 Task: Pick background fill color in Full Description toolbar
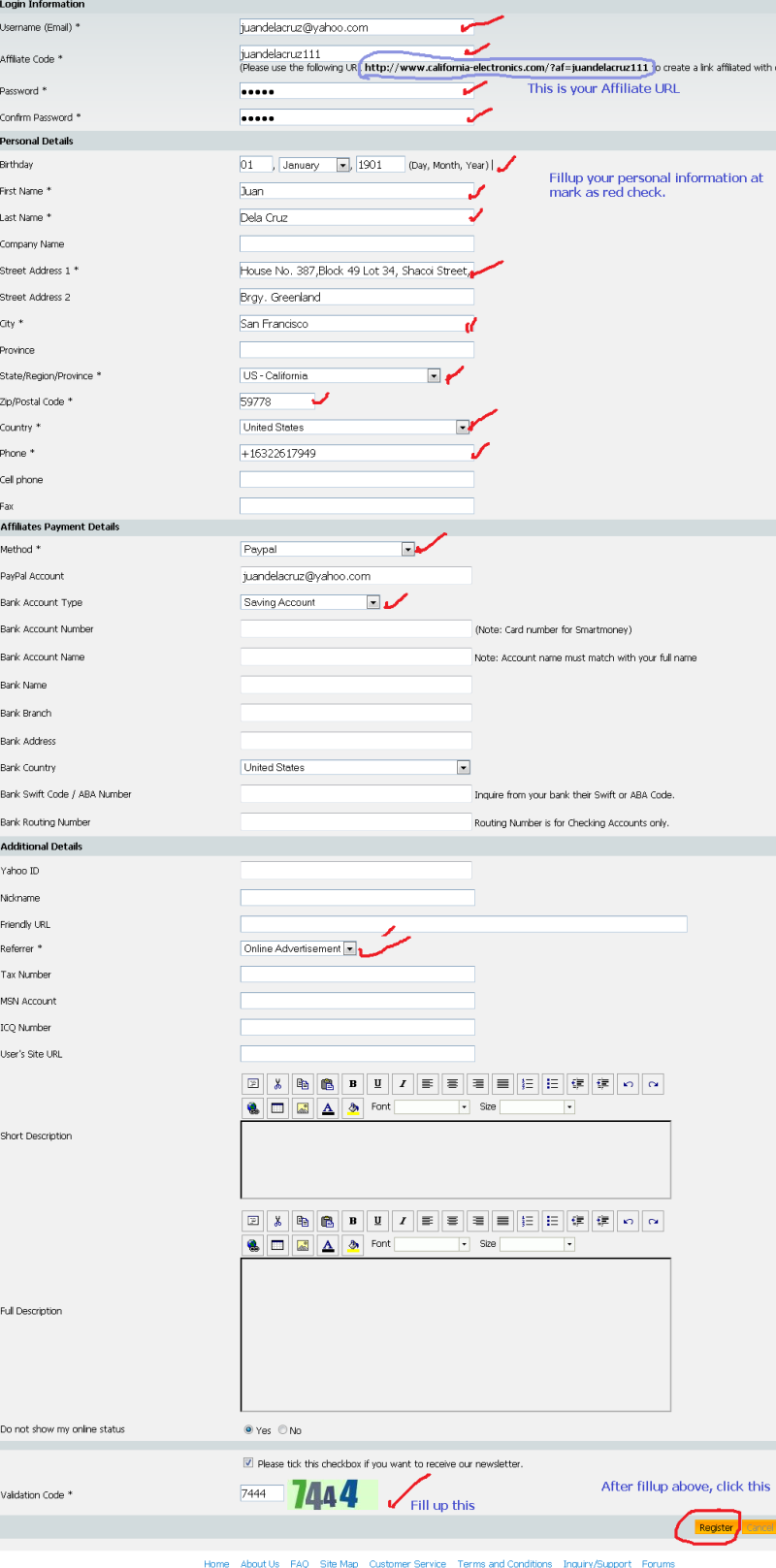click(x=353, y=1244)
